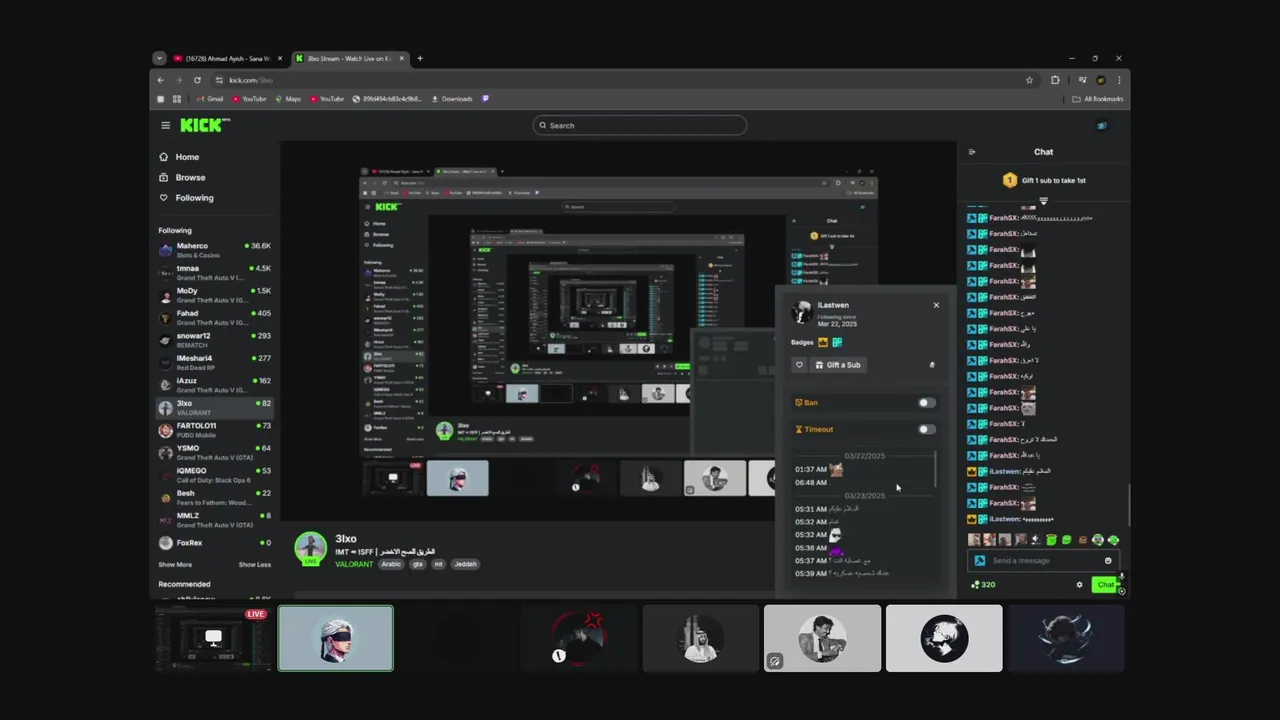This screenshot has width=1280, height=720.
Task: Expand the Gift 1 sub banner
Action: coord(1043,201)
